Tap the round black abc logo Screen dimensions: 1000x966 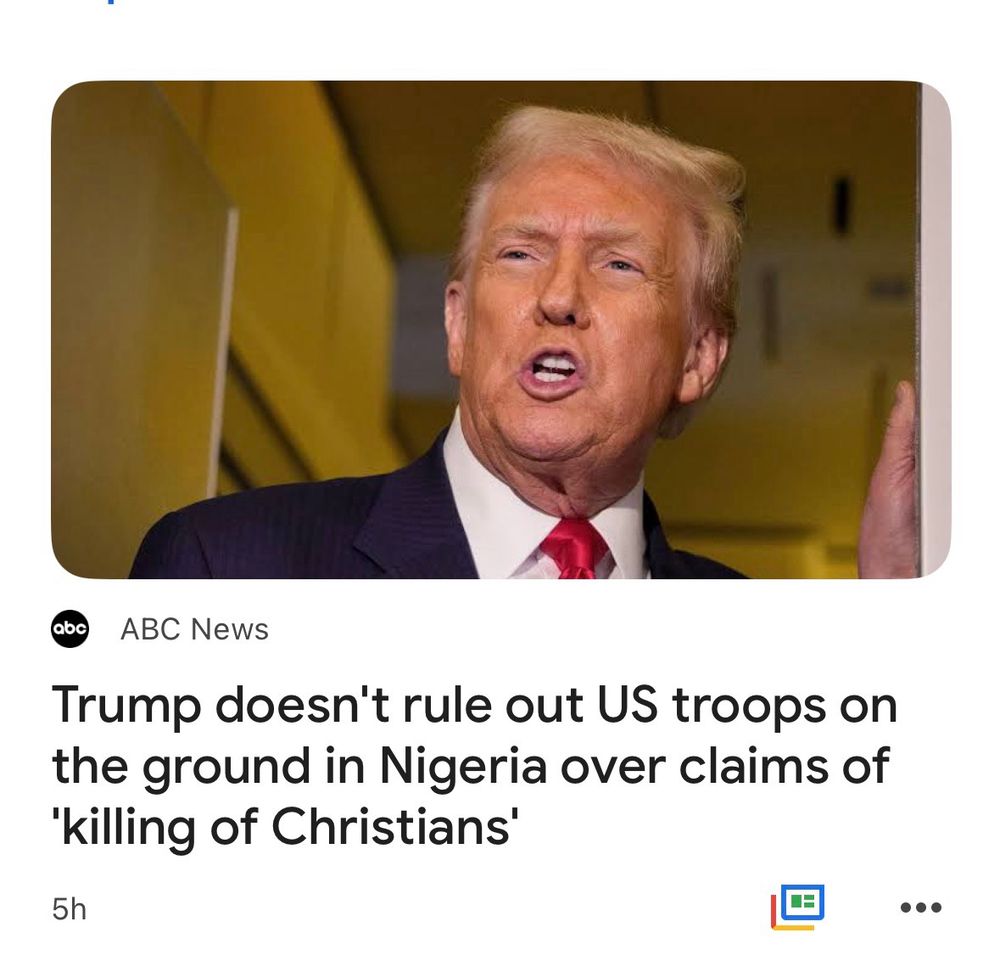pos(70,629)
